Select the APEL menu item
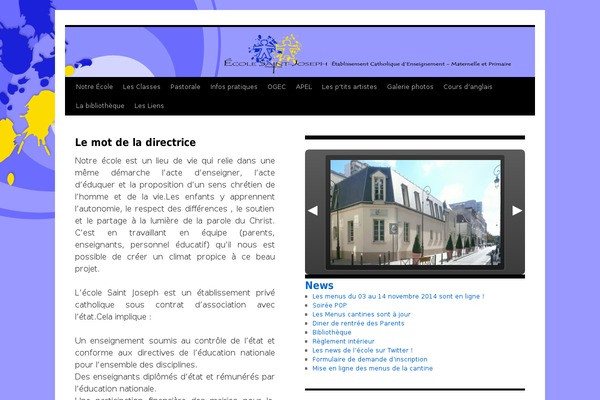 click(303, 87)
